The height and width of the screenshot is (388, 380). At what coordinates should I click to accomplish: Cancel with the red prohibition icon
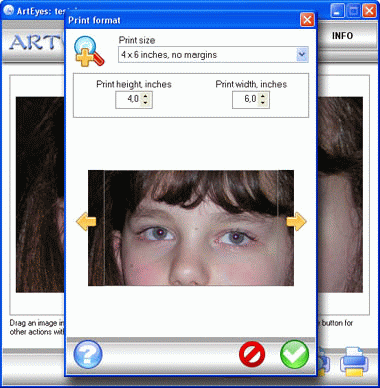coord(252,354)
